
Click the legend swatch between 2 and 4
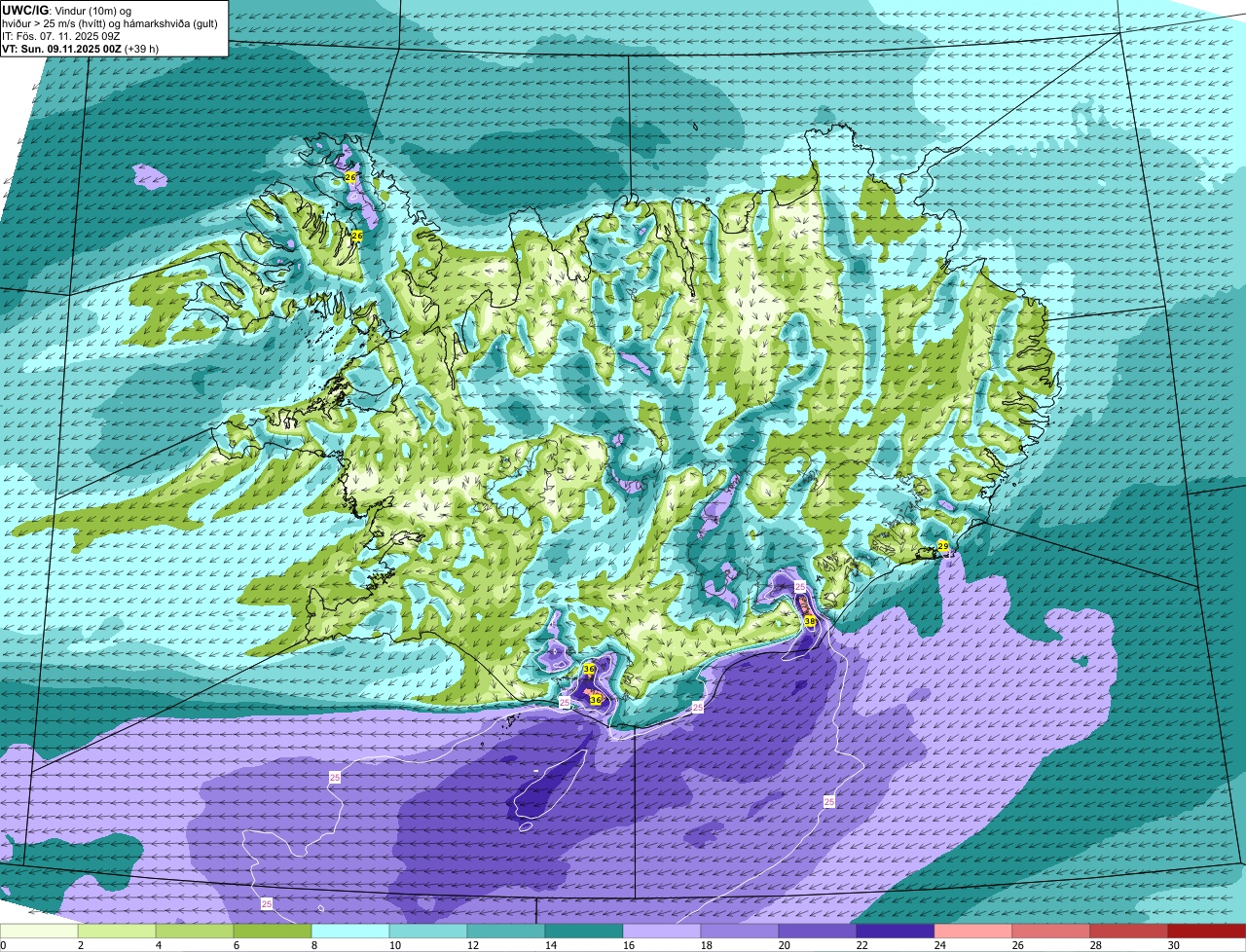117,931
